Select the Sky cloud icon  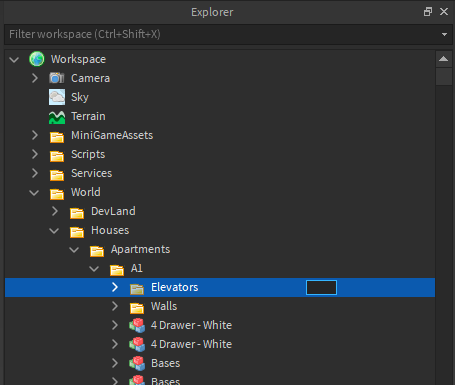tap(57, 97)
